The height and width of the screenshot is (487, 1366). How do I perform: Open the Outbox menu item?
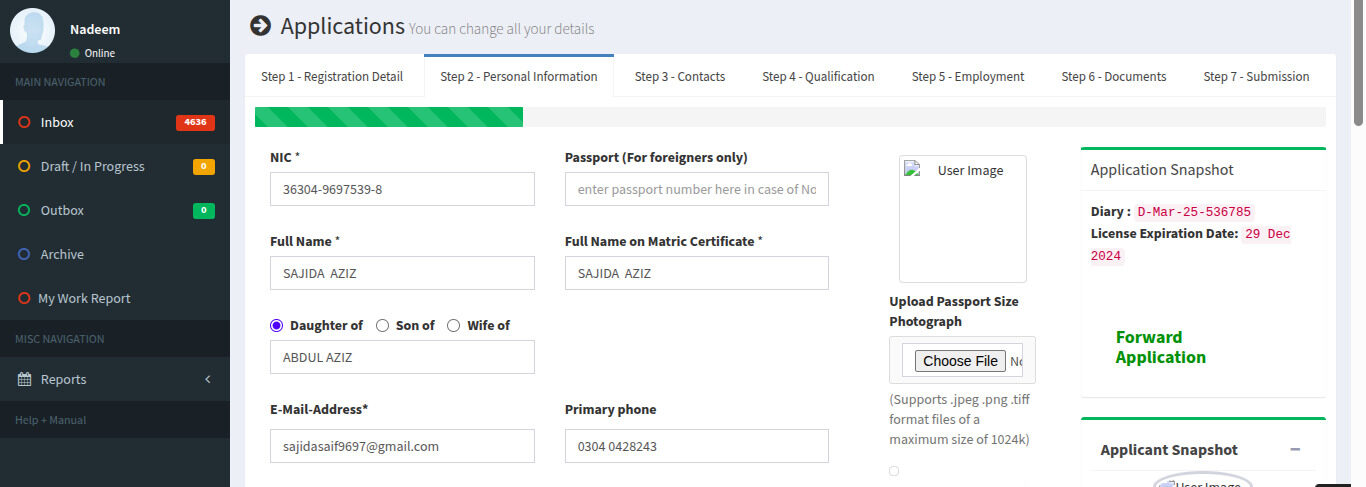[115, 210]
